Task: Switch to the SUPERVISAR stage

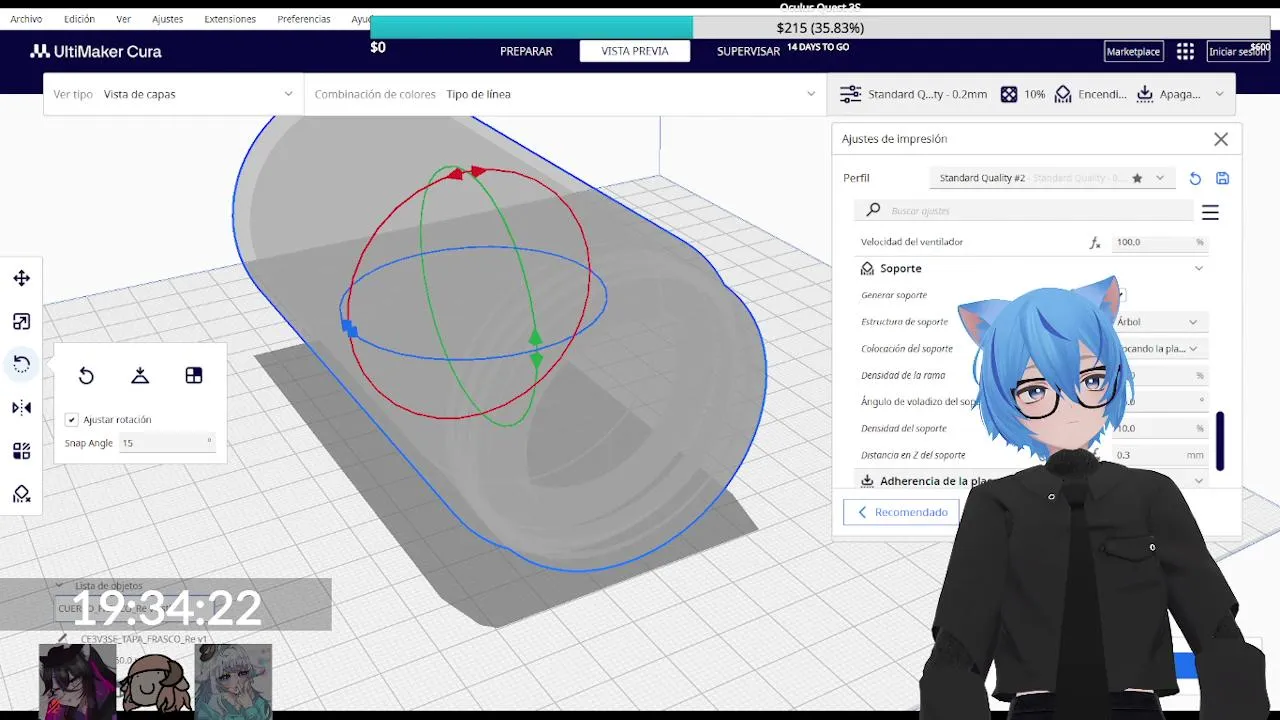Action: (x=748, y=51)
